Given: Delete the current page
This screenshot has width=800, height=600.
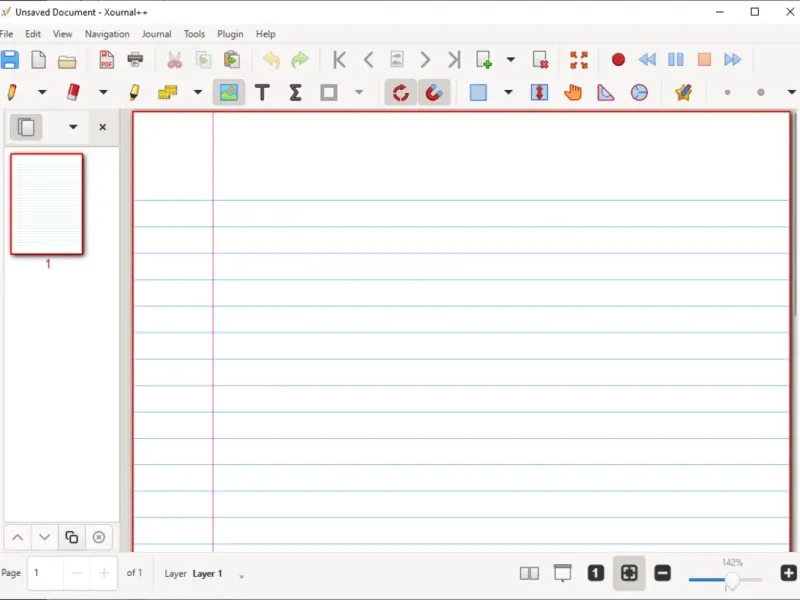Looking at the screenshot, I should tap(540, 60).
